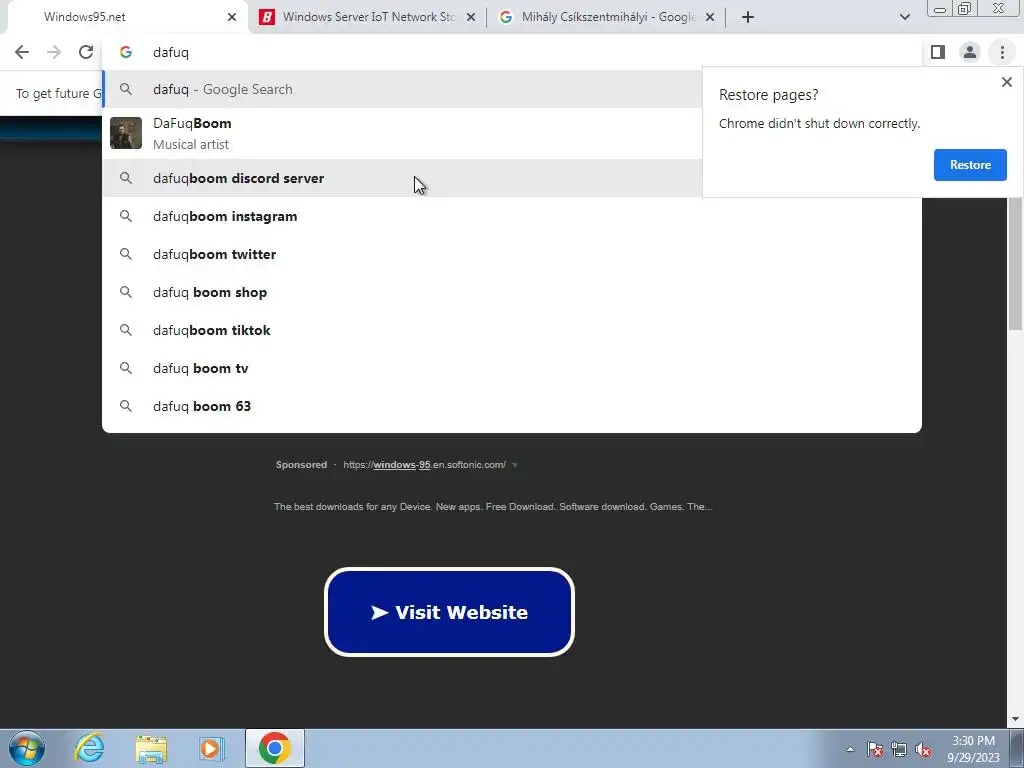Choose 'dafuq boom 63' suggestion
The height and width of the screenshot is (768, 1024).
point(512,406)
